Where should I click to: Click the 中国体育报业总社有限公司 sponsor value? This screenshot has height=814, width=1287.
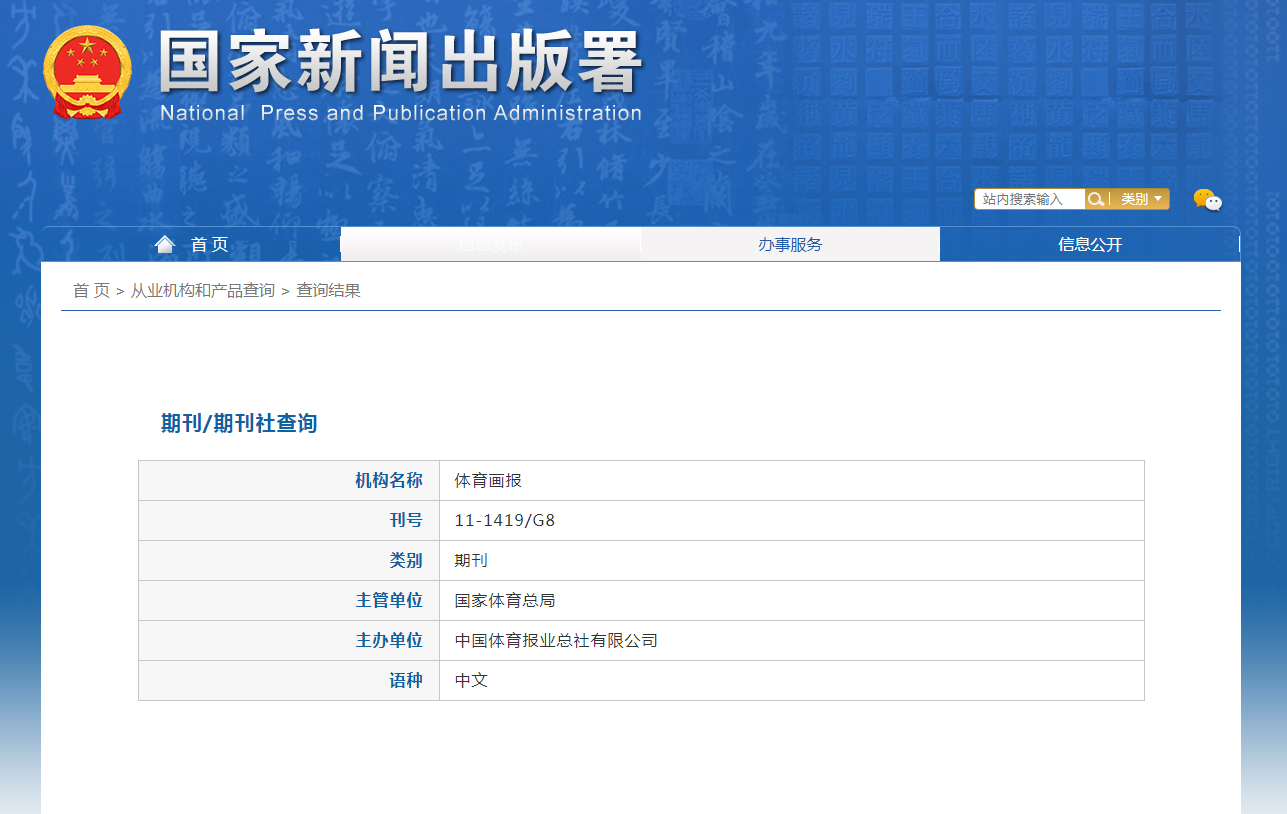[x=556, y=641]
